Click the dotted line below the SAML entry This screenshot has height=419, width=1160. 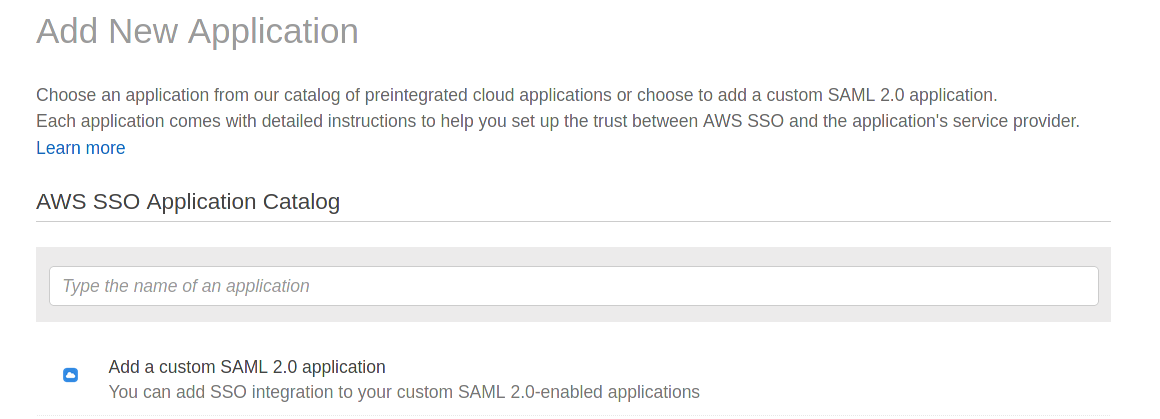[x=573, y=415]
